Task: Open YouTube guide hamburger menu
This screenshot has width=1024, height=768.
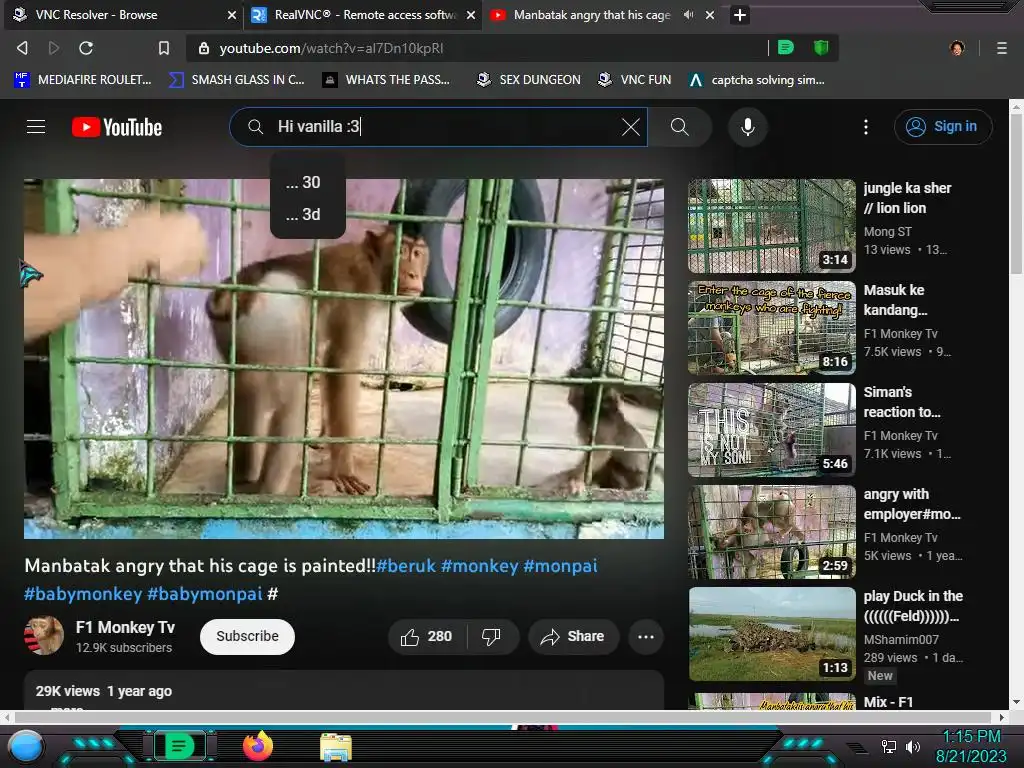Action: coord(36,127)
